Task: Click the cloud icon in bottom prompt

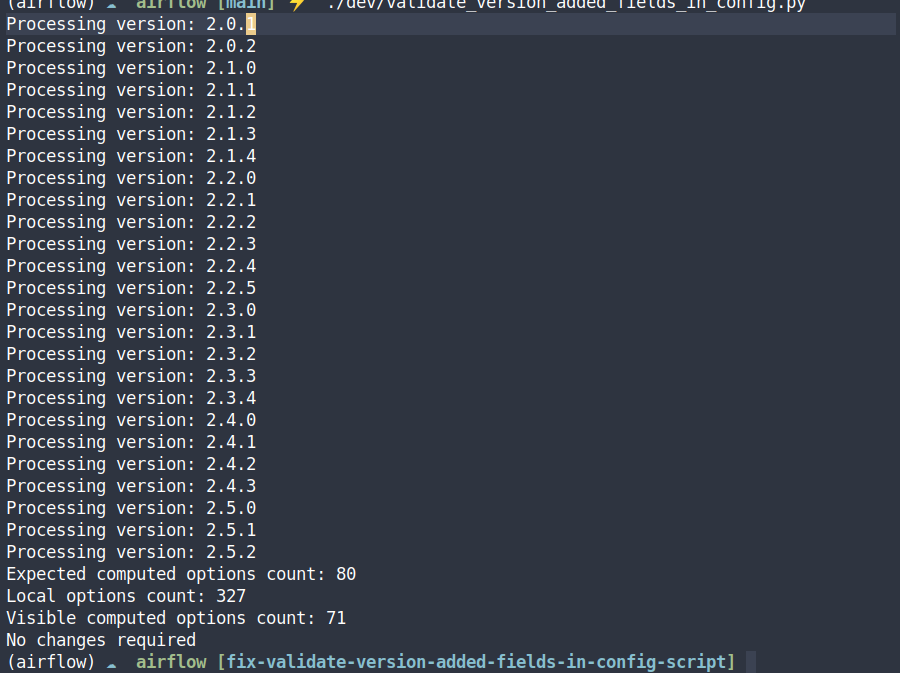Action: click(111, 665)
